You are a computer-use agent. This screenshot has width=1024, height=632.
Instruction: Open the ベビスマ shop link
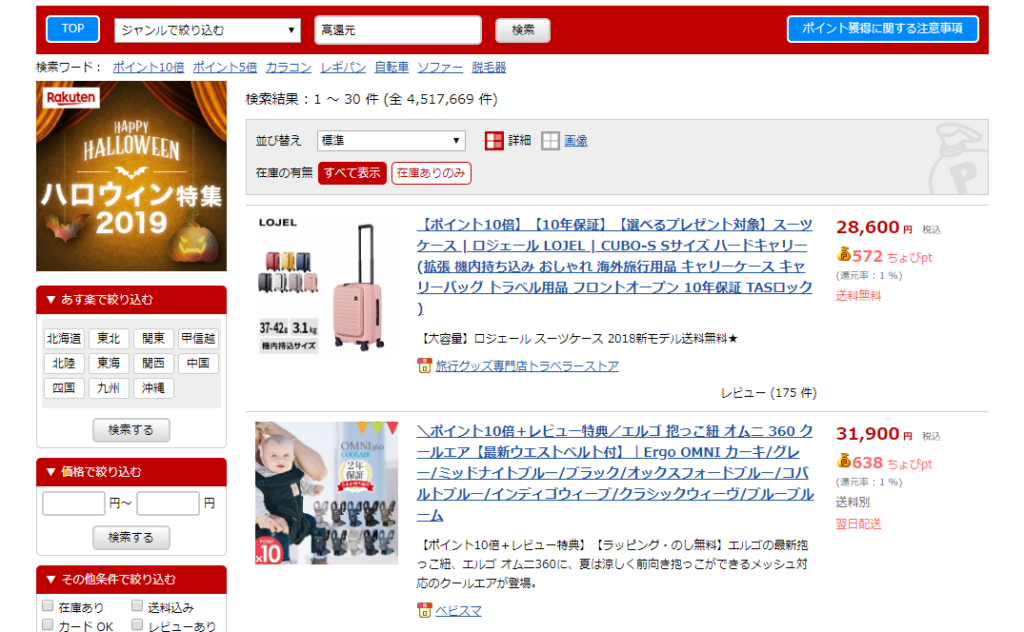point(458,610)
